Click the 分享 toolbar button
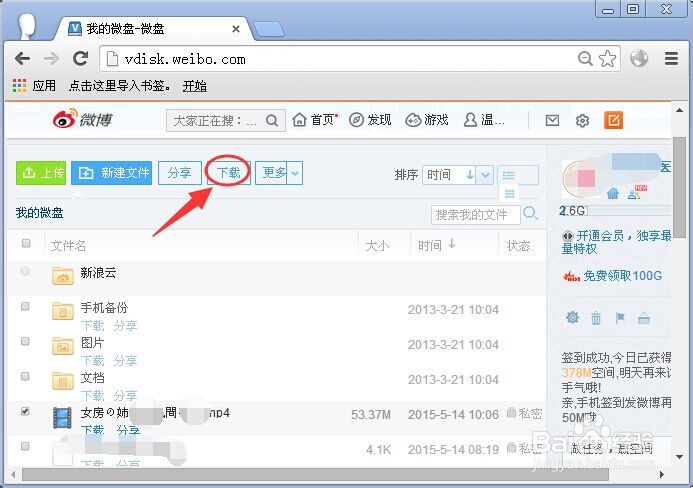 click(179, 172)
